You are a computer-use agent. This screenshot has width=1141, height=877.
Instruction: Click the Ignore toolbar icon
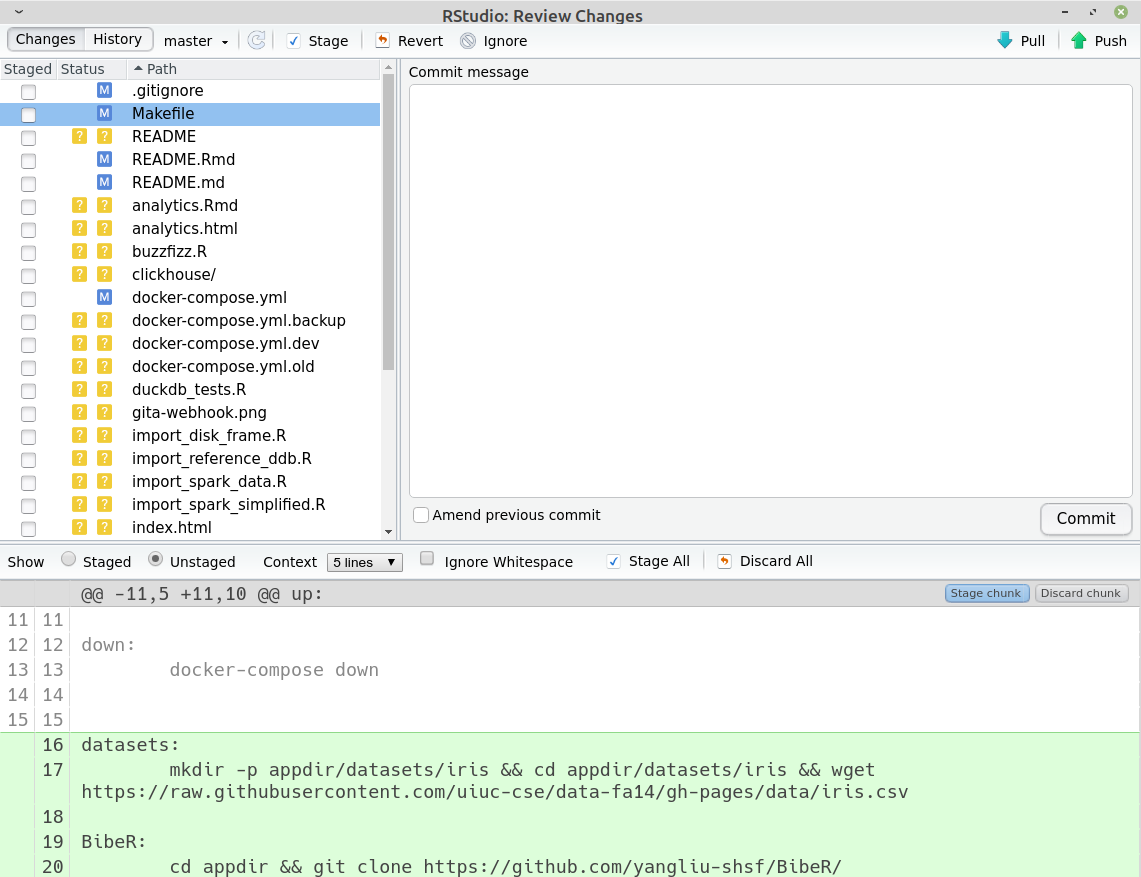(467, 41)
